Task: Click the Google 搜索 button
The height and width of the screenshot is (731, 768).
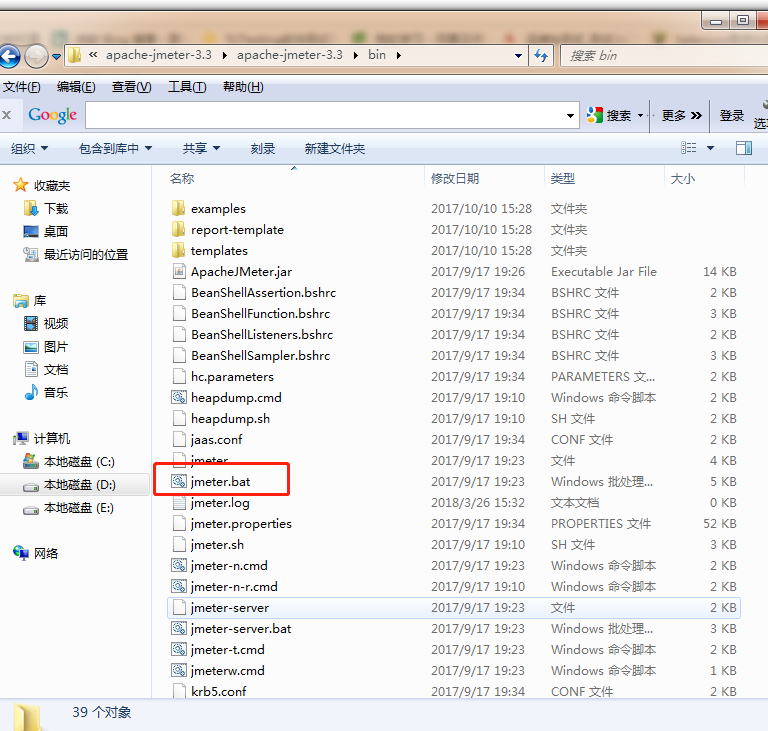Action: coord(609,116)
